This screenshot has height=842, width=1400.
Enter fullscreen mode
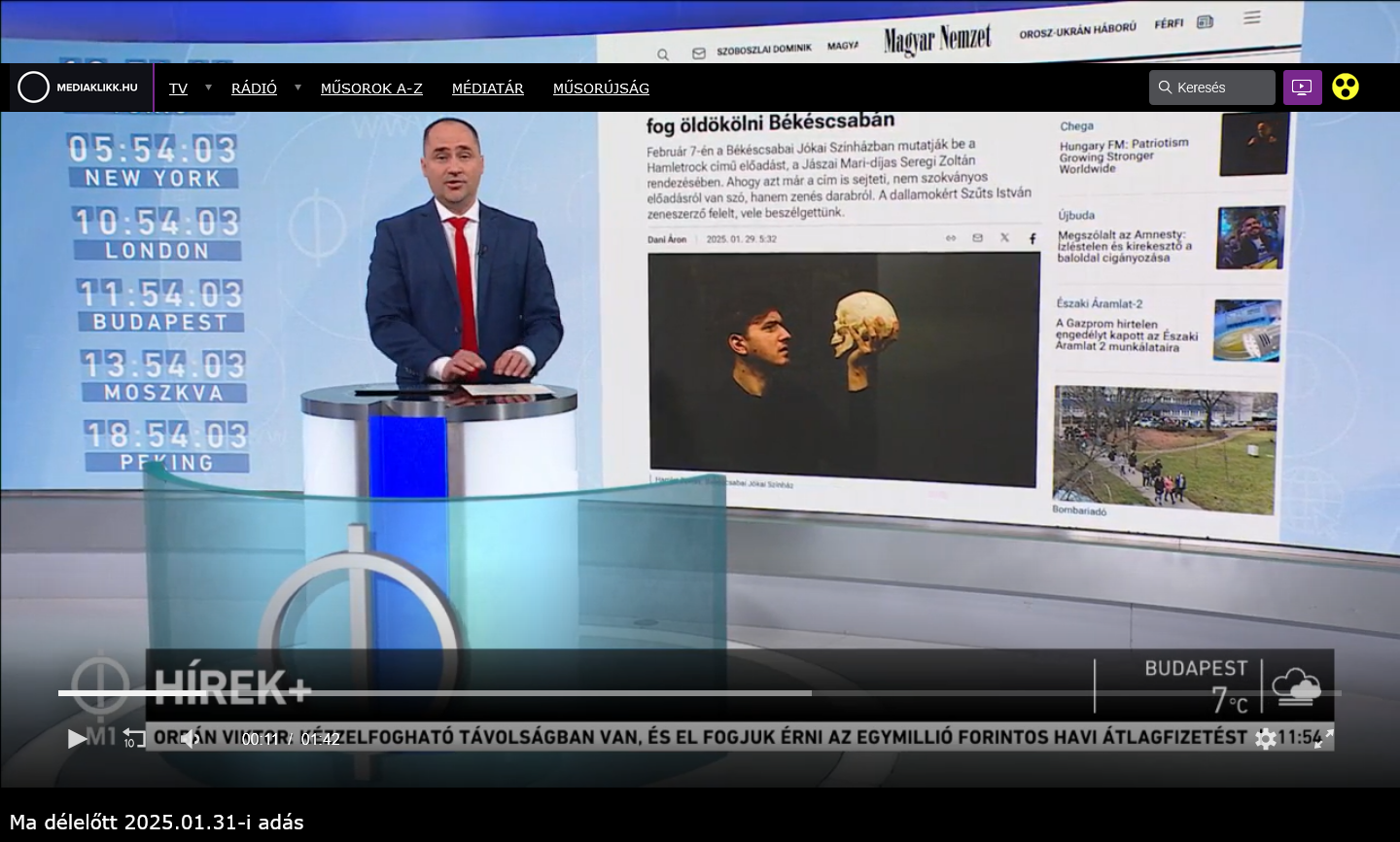point(1323,739)
